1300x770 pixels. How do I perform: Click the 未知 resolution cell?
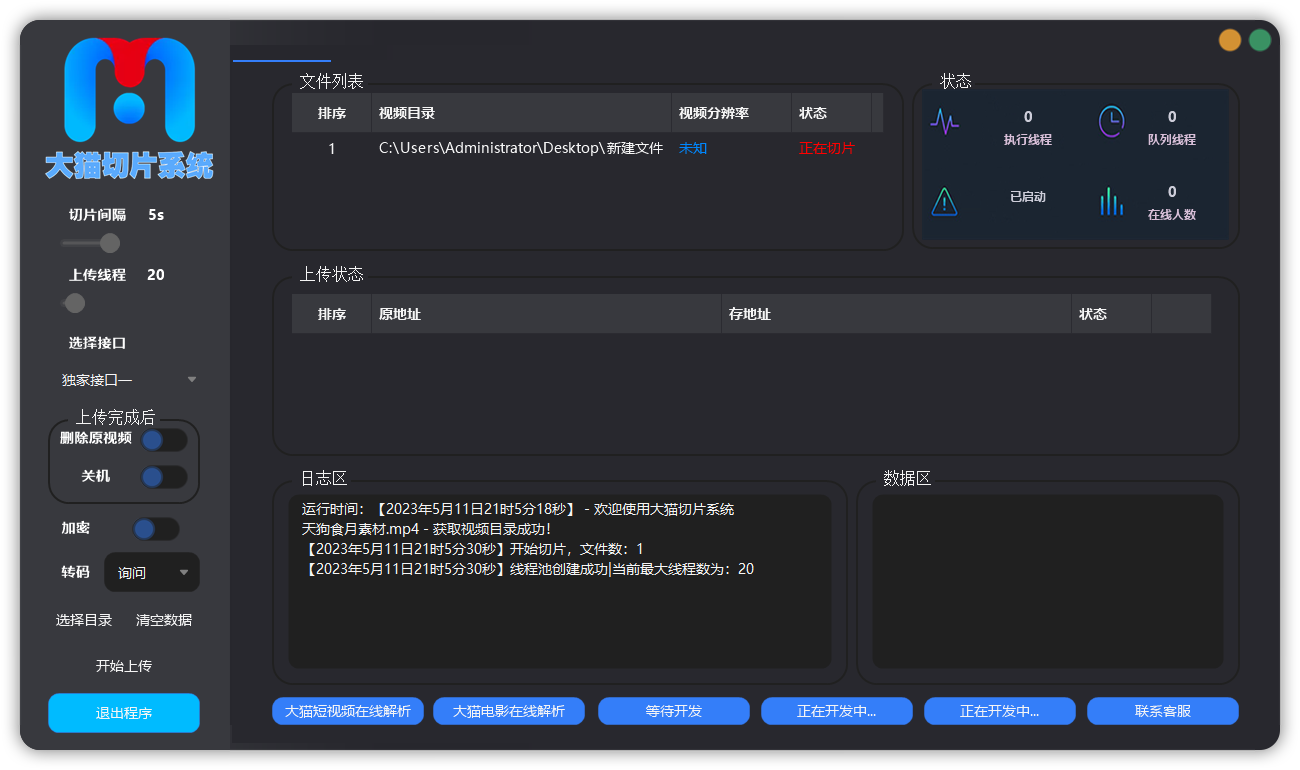[693, 148]
